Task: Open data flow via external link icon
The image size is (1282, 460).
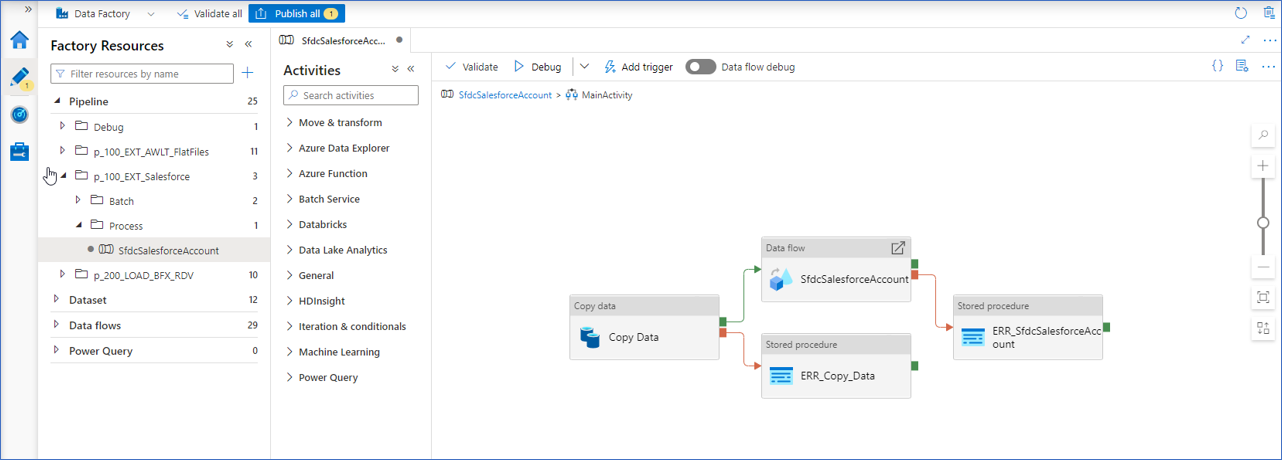Action: pos(898,248)
